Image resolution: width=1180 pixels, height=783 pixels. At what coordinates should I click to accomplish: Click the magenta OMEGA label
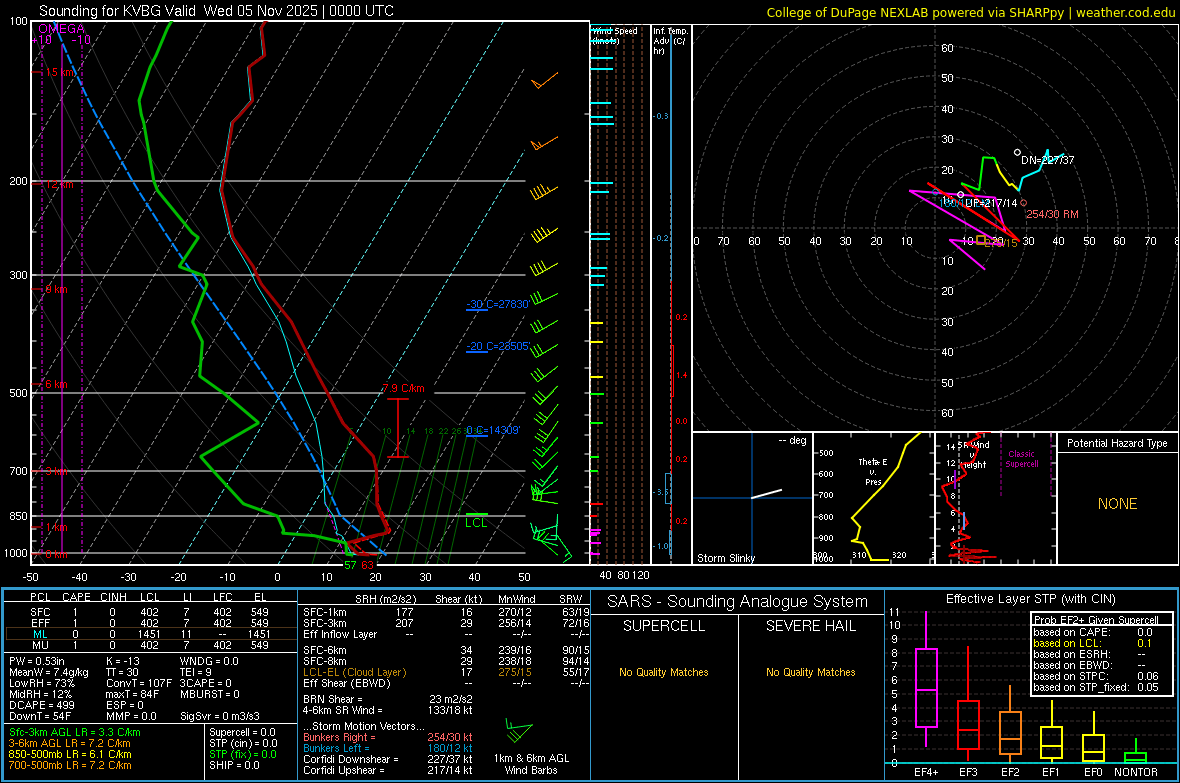[x=62, y=29]
